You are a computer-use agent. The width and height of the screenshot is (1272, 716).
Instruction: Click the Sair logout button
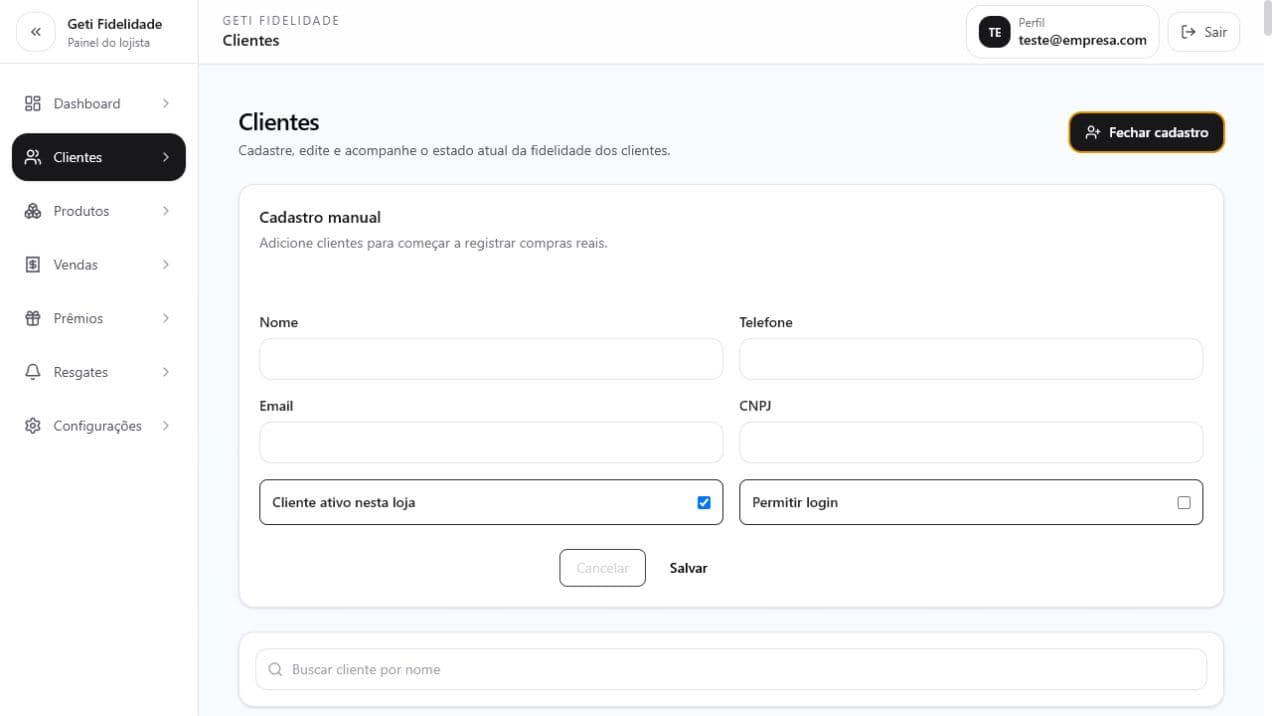click(x=1204, y=32)
